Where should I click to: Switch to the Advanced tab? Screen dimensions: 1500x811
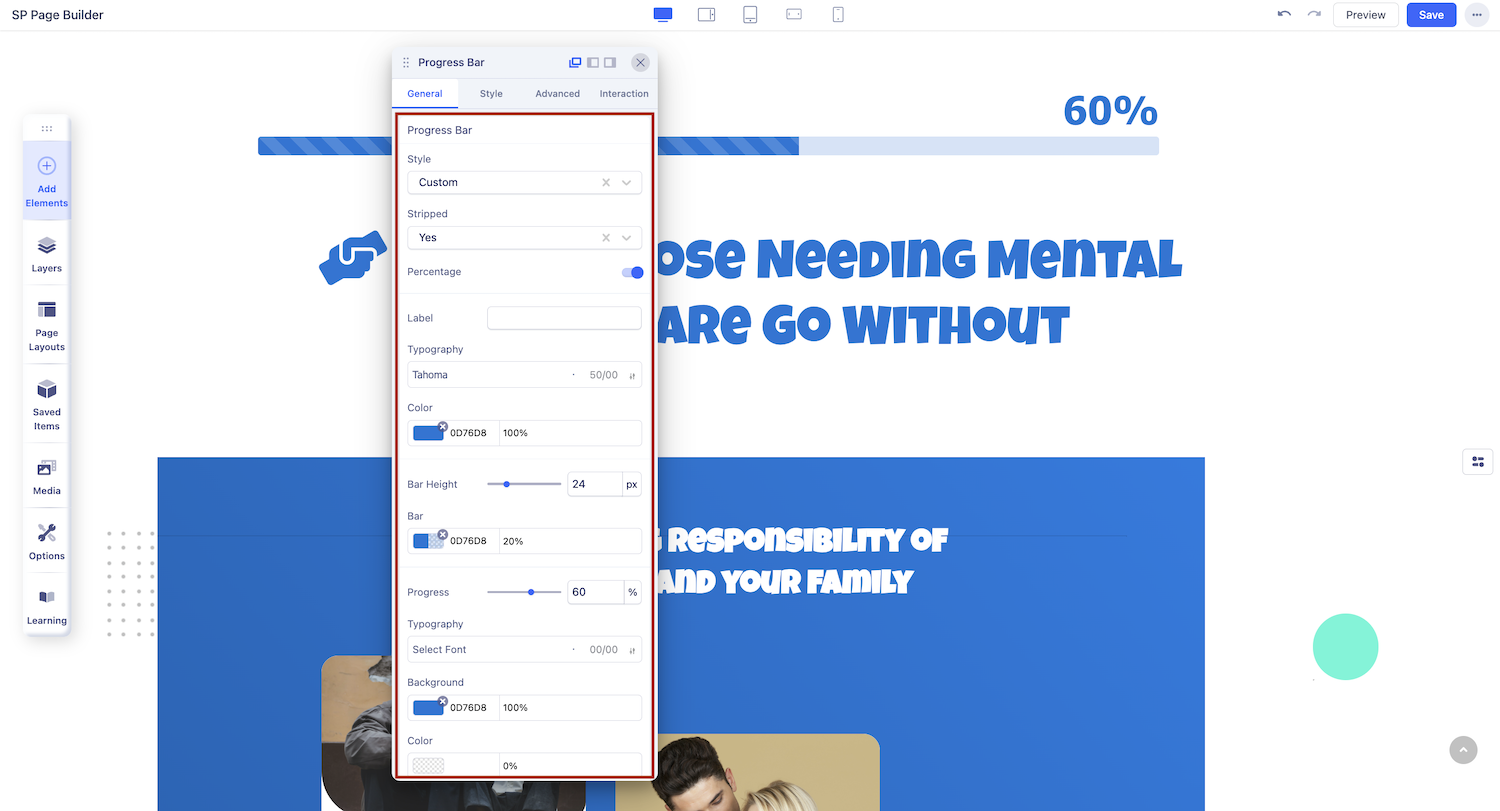pyautogui.click(x=557, y=94)
